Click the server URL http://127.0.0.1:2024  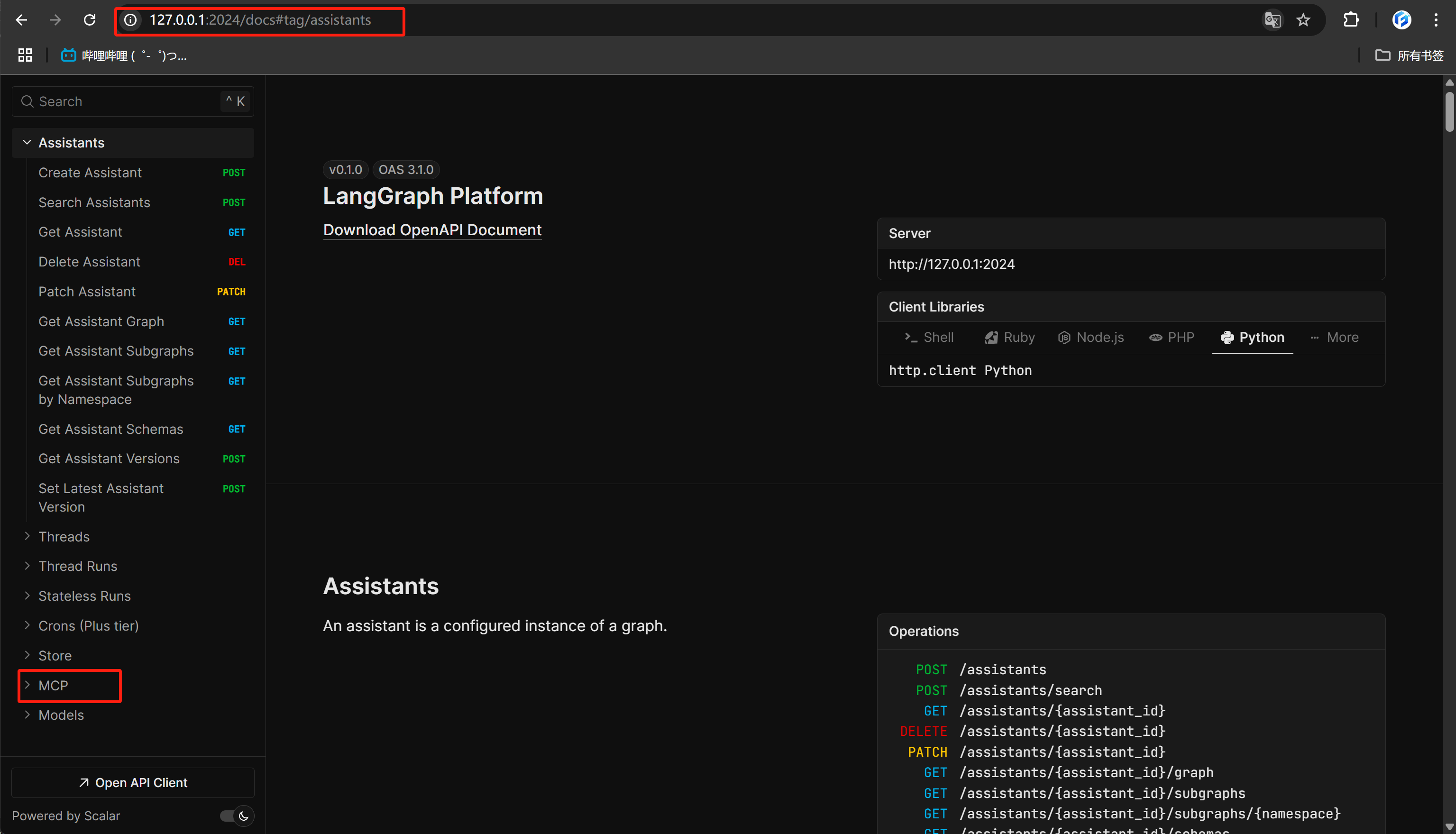click(952, 264)
